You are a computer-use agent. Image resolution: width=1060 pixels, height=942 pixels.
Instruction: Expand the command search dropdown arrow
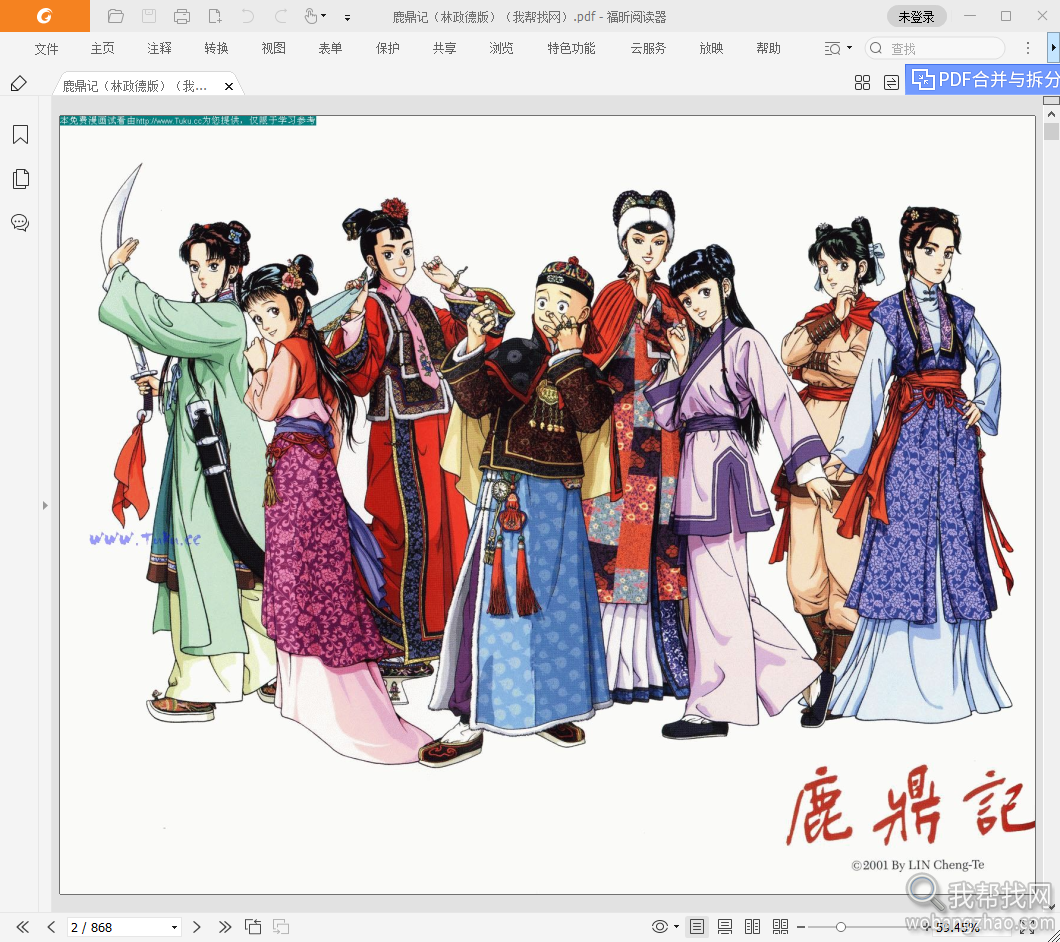pos(849,48)
